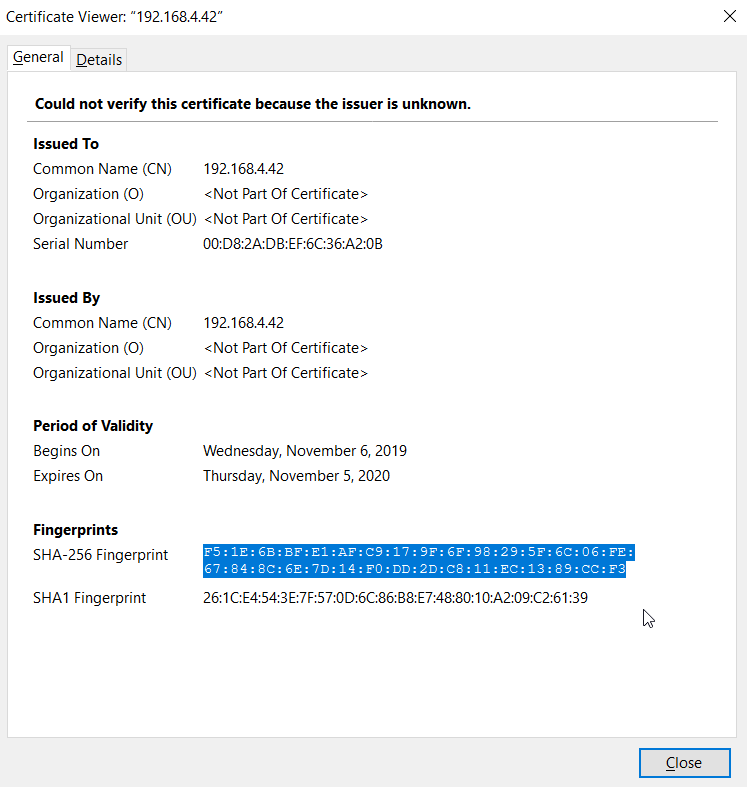Click the SHA1 fingerprint hex value
The image size is (747, 787).
(395, 598)
